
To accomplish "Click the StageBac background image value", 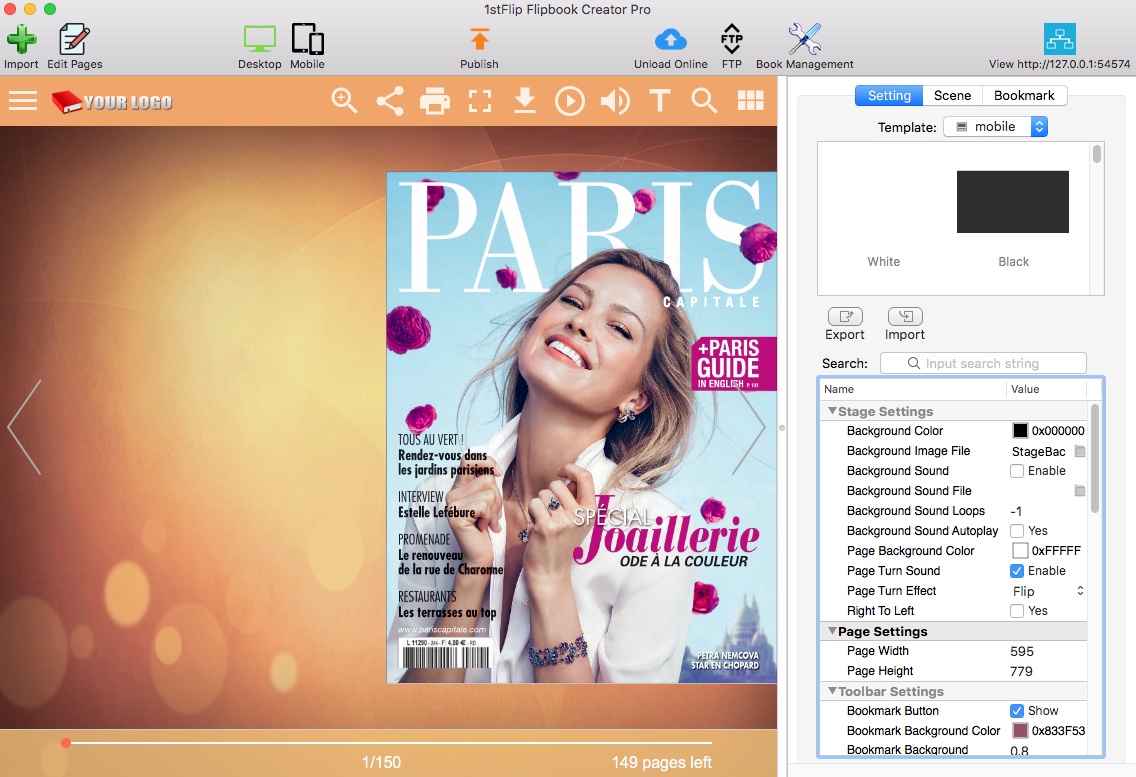I will tap(1039, 452).
